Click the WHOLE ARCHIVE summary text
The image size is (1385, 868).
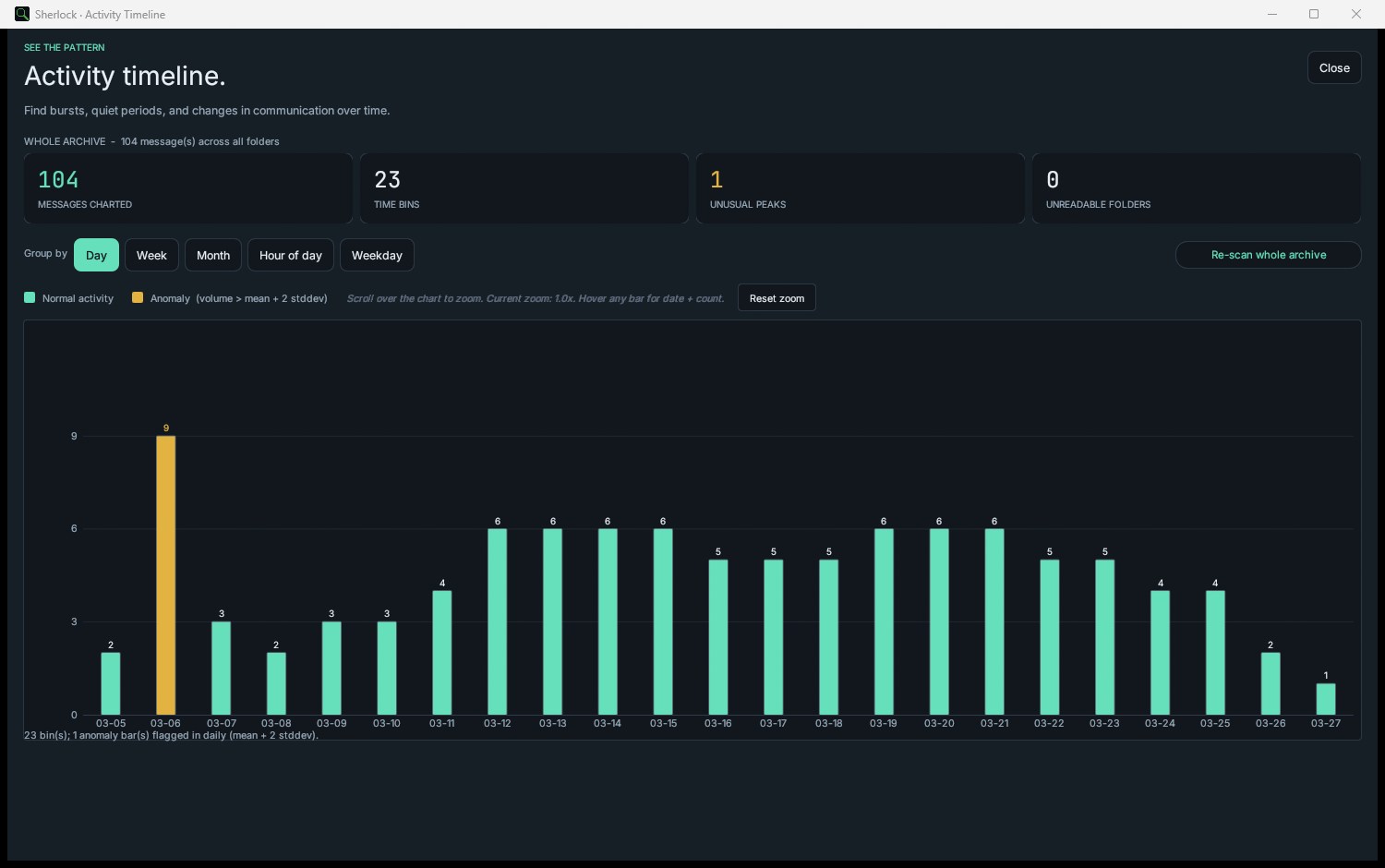[151, 141]
